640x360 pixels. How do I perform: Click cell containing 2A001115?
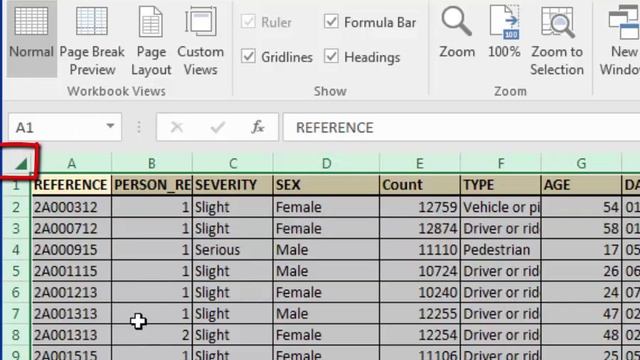(x=71, y=271)
